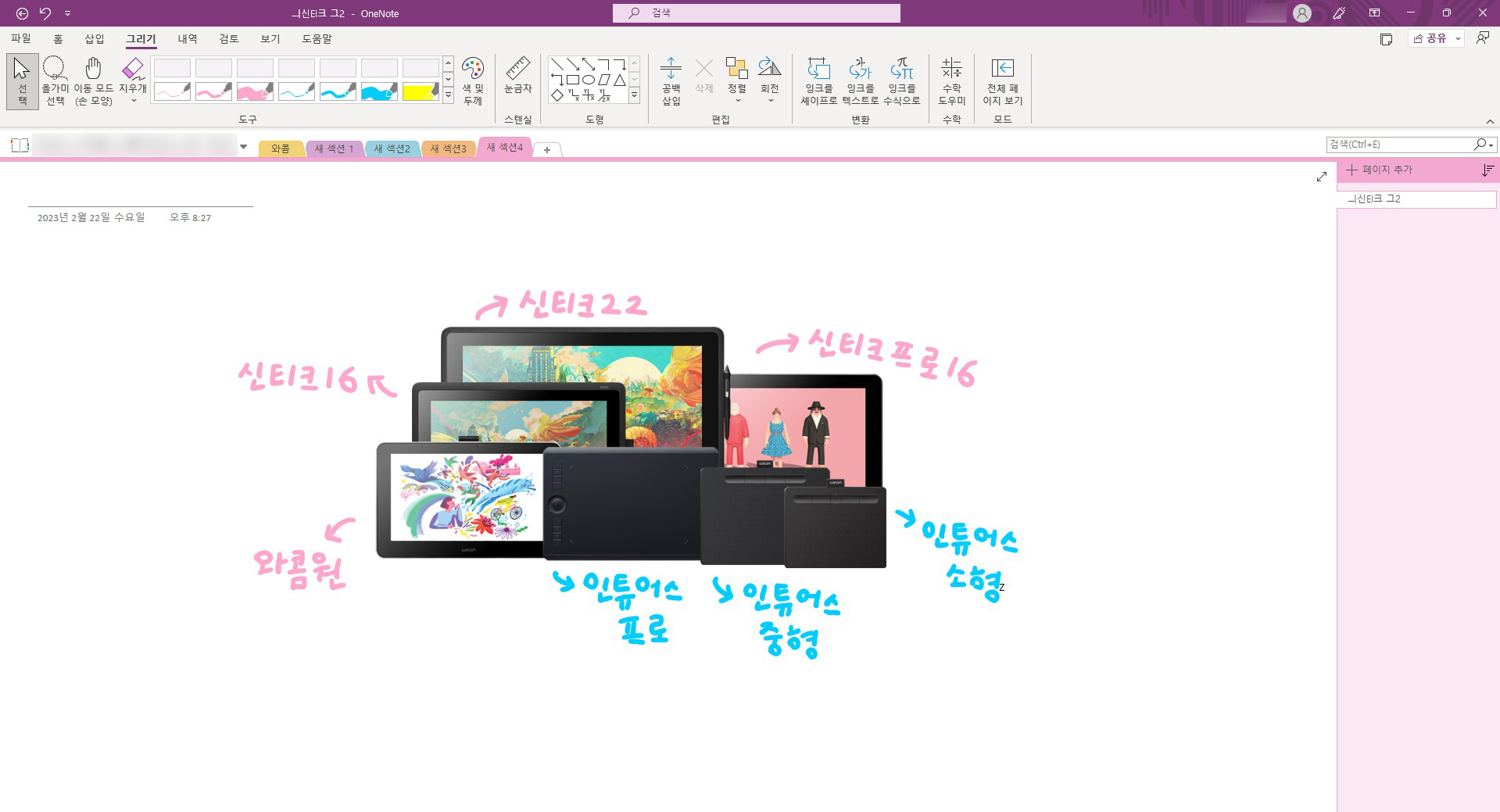1500x812 pixels.
Task: Switch to the 보기 ribbon tab
Action: click(x=270, y=38)
